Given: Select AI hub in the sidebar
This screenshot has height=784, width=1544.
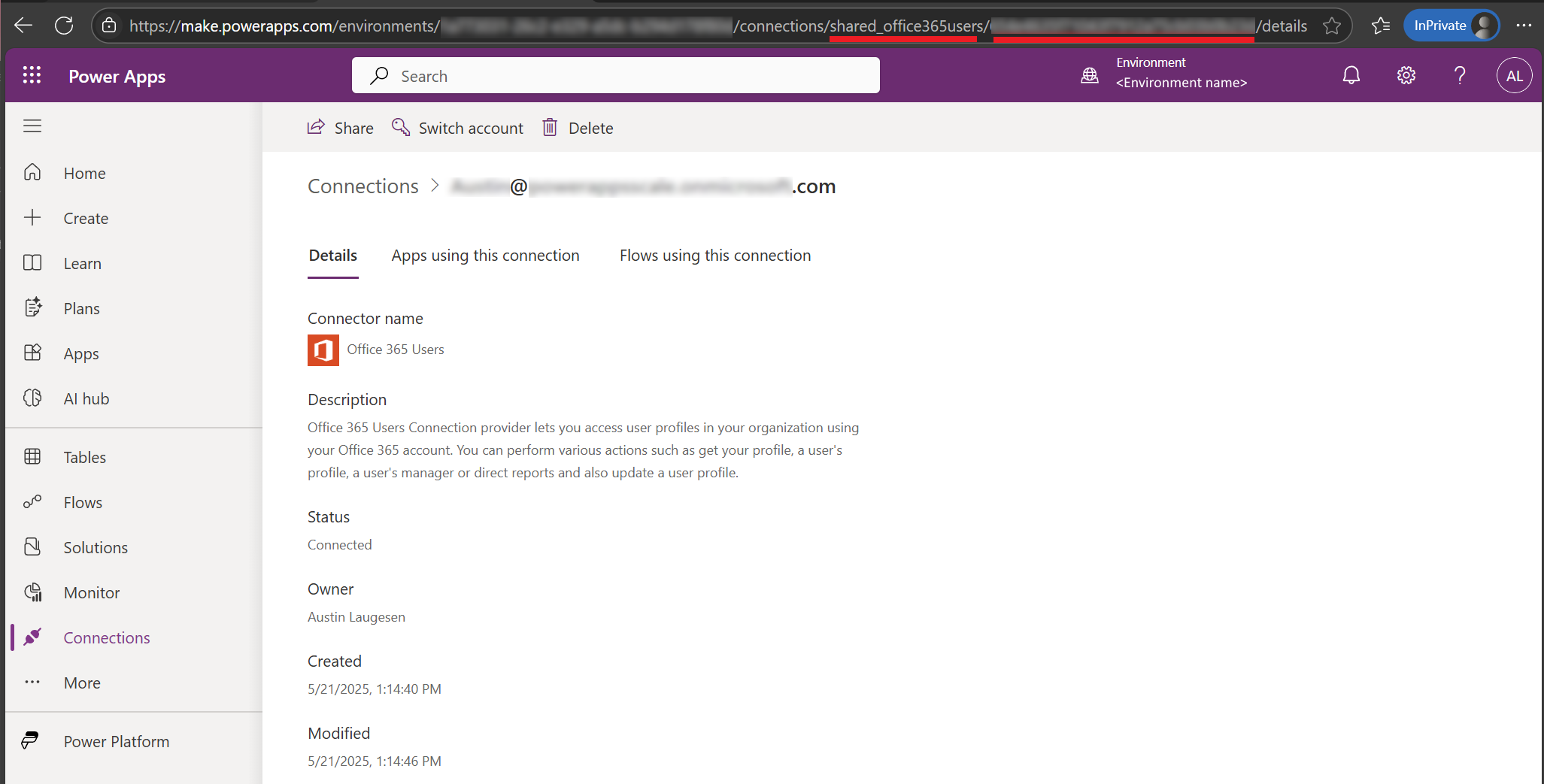Looking at the screenshot, I should 86,398.
